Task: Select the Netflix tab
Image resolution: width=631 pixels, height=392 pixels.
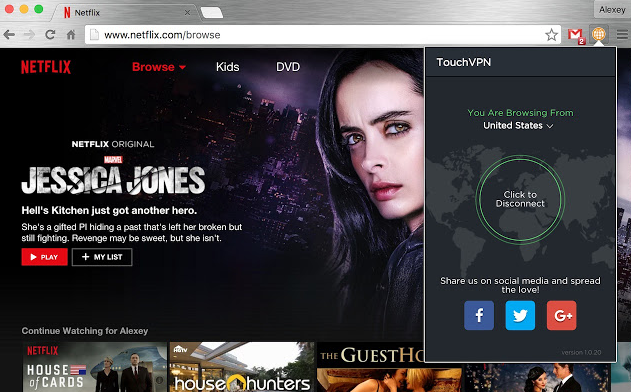Action: click(125, 12)
